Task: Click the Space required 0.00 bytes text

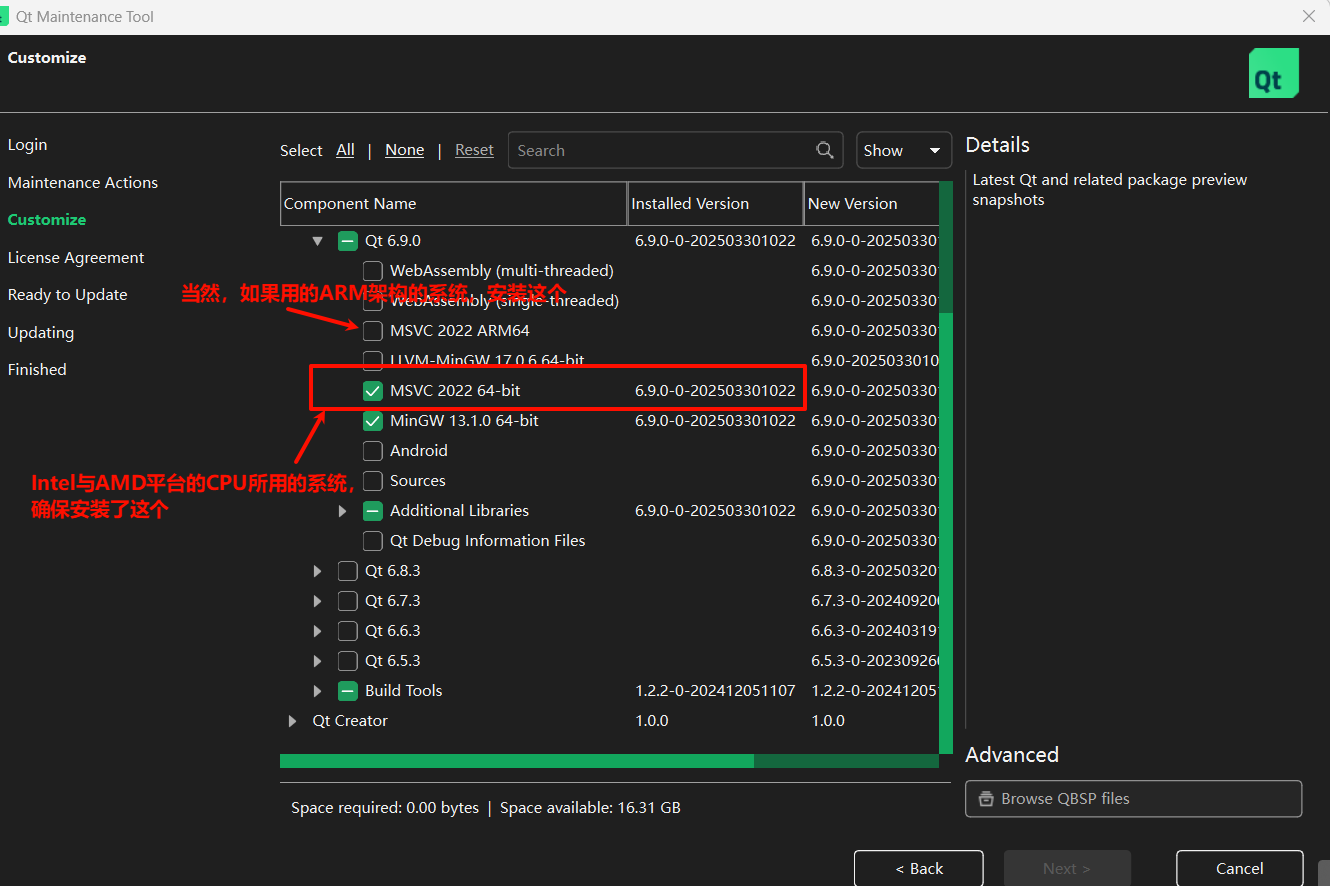Action: click(x=385, y=808)
